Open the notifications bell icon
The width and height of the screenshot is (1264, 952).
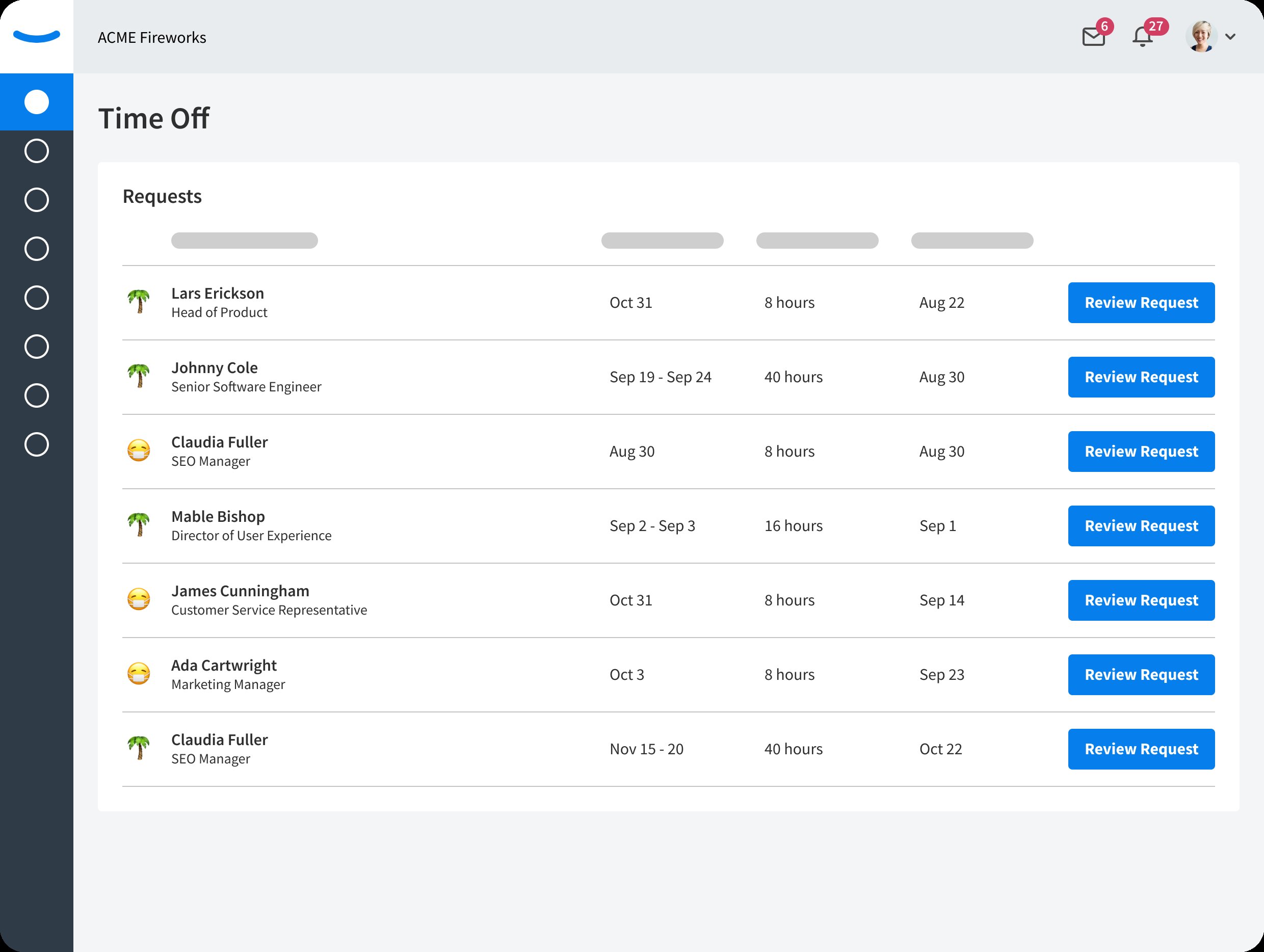[x=1142, y=37]
